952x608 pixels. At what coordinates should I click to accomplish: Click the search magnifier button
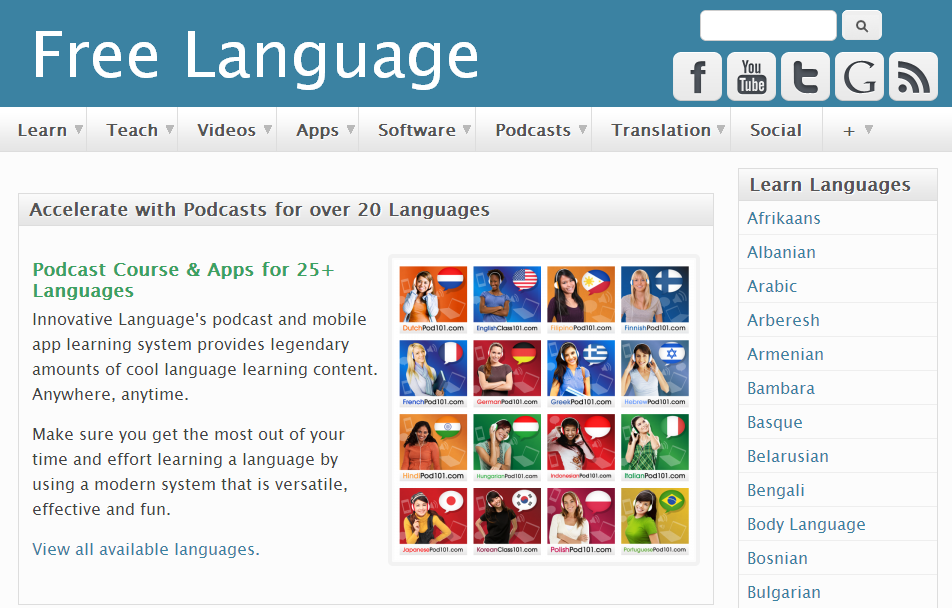pos(861,25)
